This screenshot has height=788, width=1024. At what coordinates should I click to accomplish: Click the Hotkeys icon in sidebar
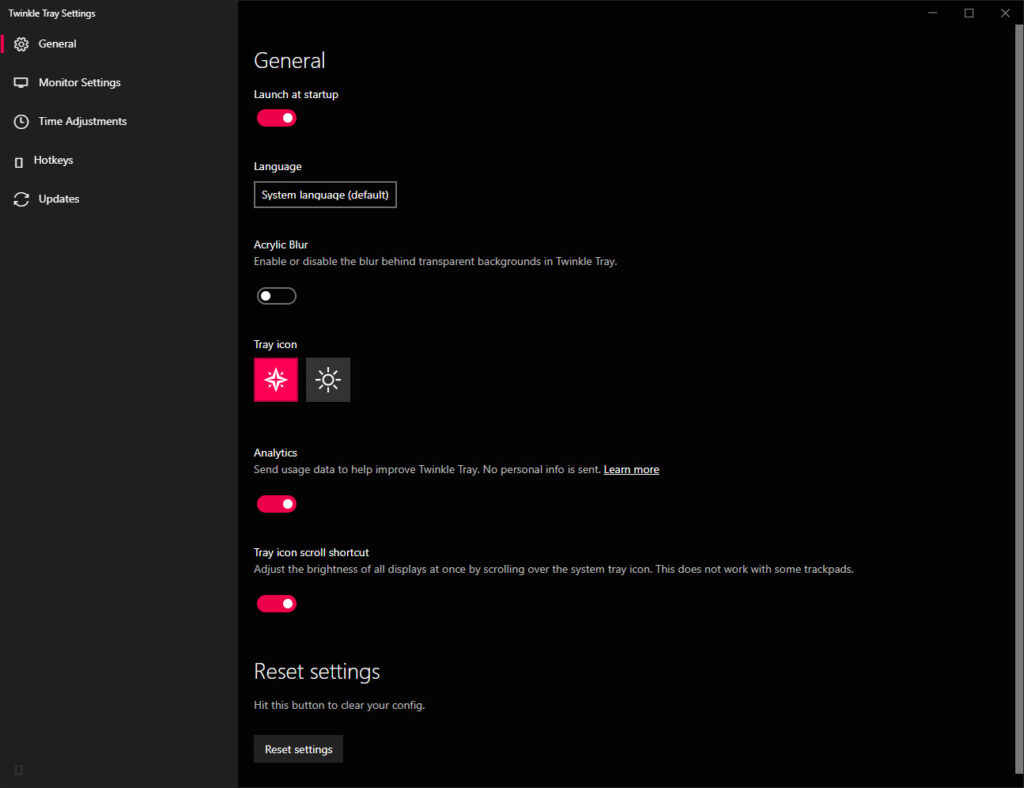(x=19, y=162)
